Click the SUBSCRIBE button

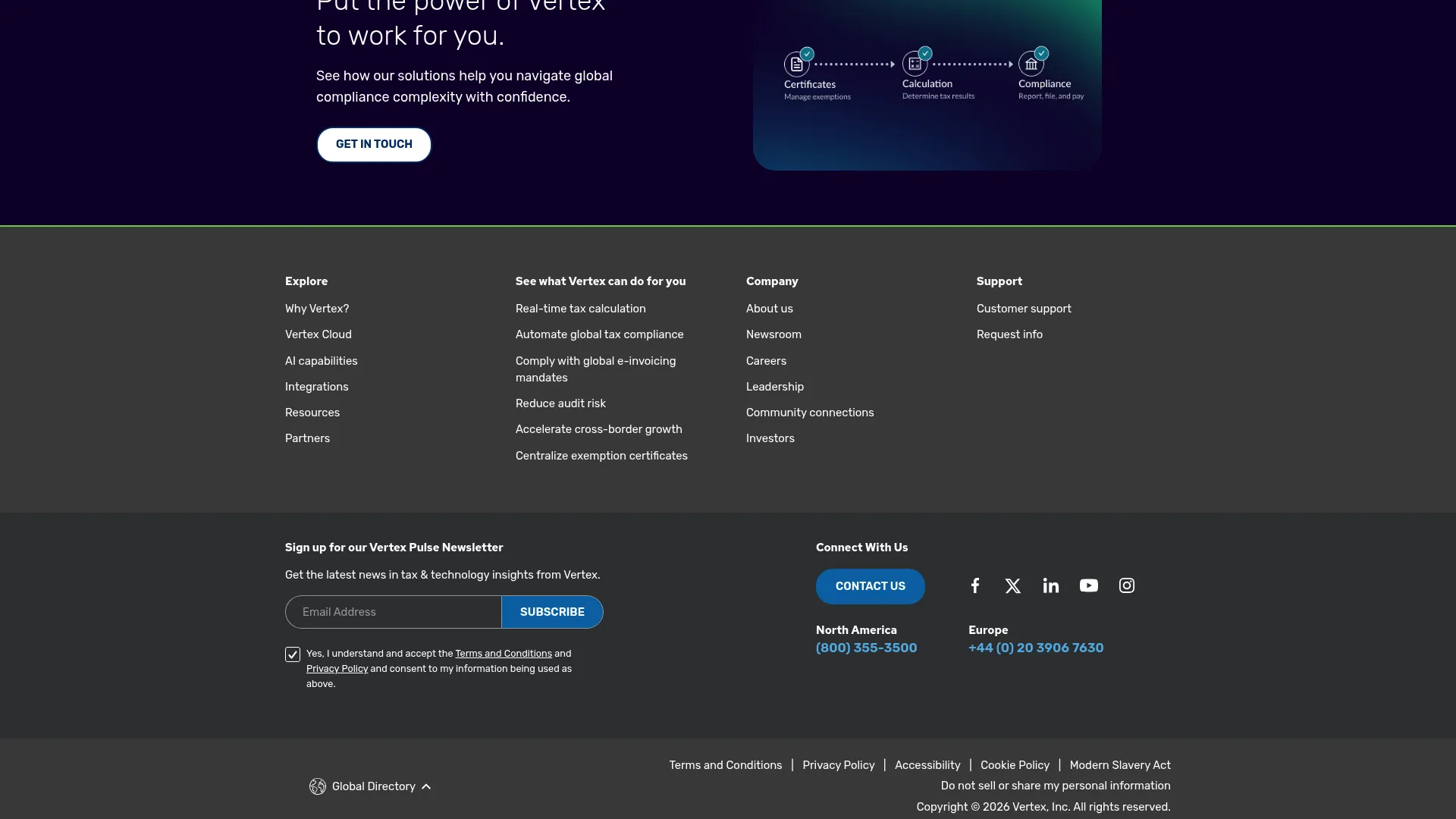click(x=552, y=612)
